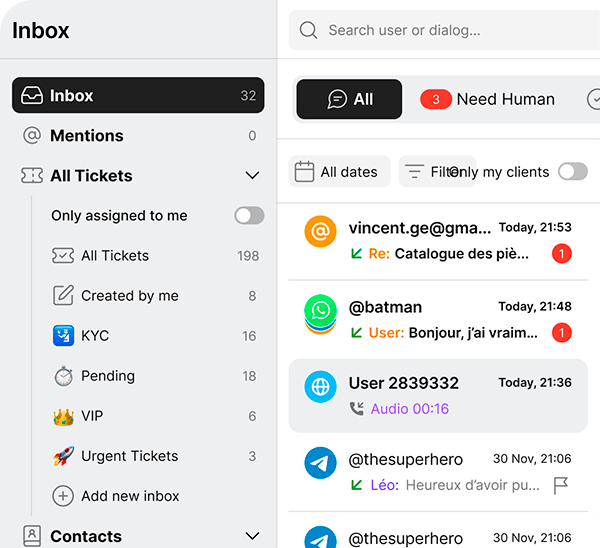The width and height of the screenshot is (600, 548).
Task: Click the blue KYC icon
Action: point(63,336)
